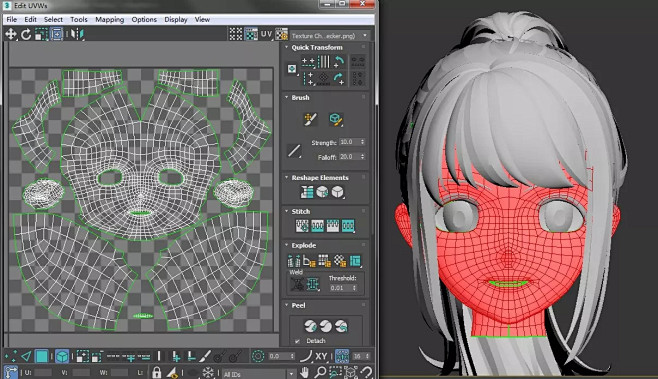Click Align Vertically in Quick Transform
Viewport: 658px width, 379px height.
point(308,78)
